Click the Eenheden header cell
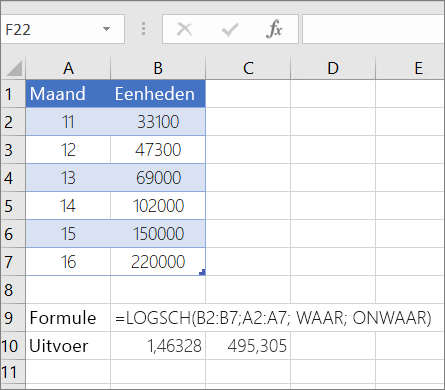 (x=158, y=94)
